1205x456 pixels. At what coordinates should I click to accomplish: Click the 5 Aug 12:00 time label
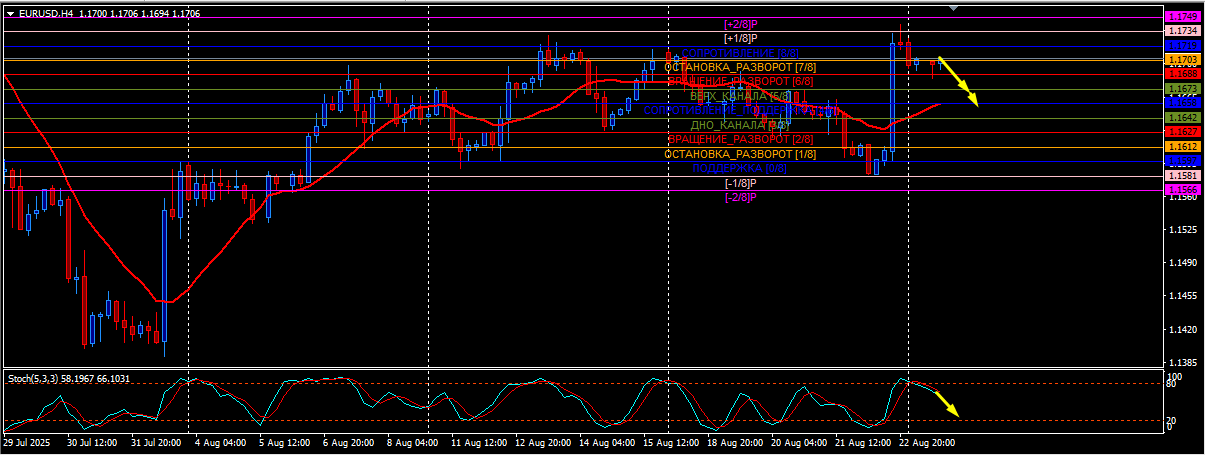(x=284, y=441)
